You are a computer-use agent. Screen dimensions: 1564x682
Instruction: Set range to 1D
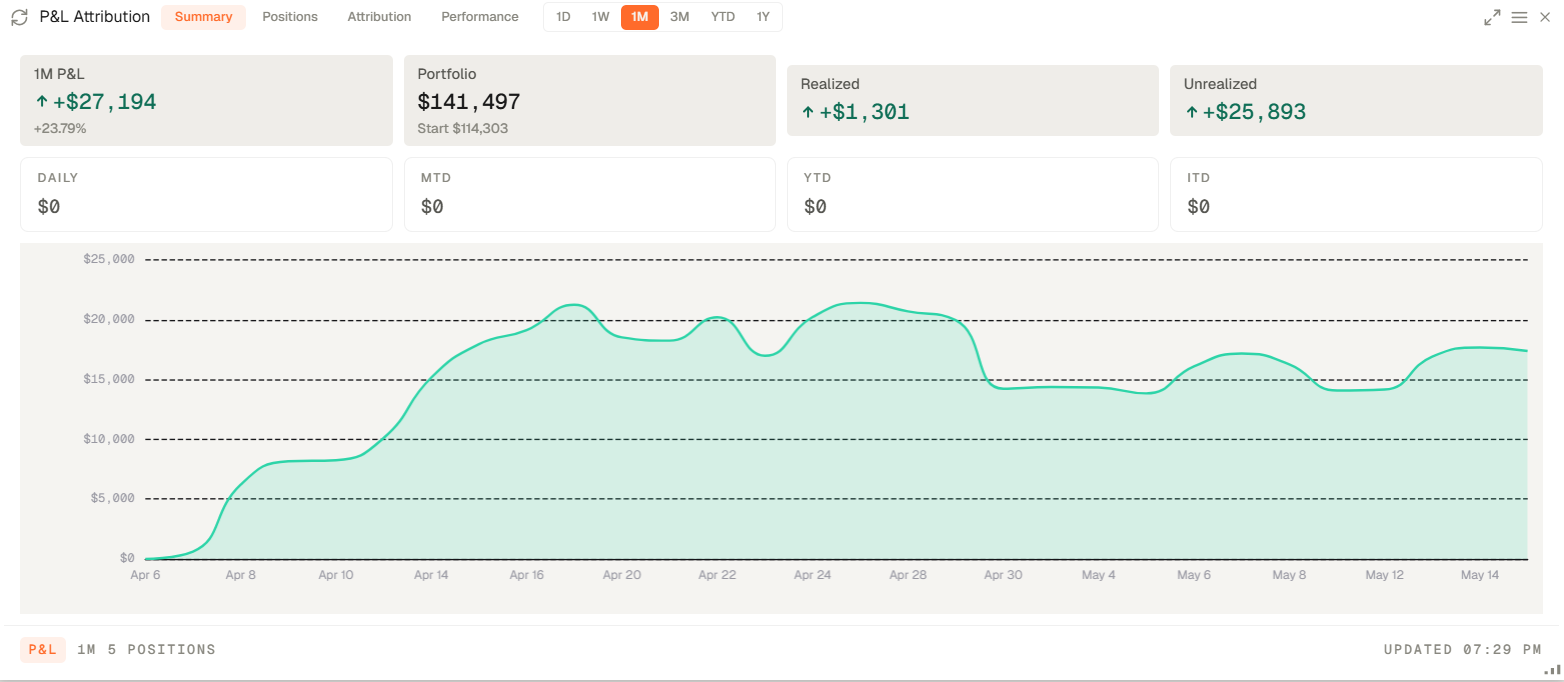click(x=563, y=17)
